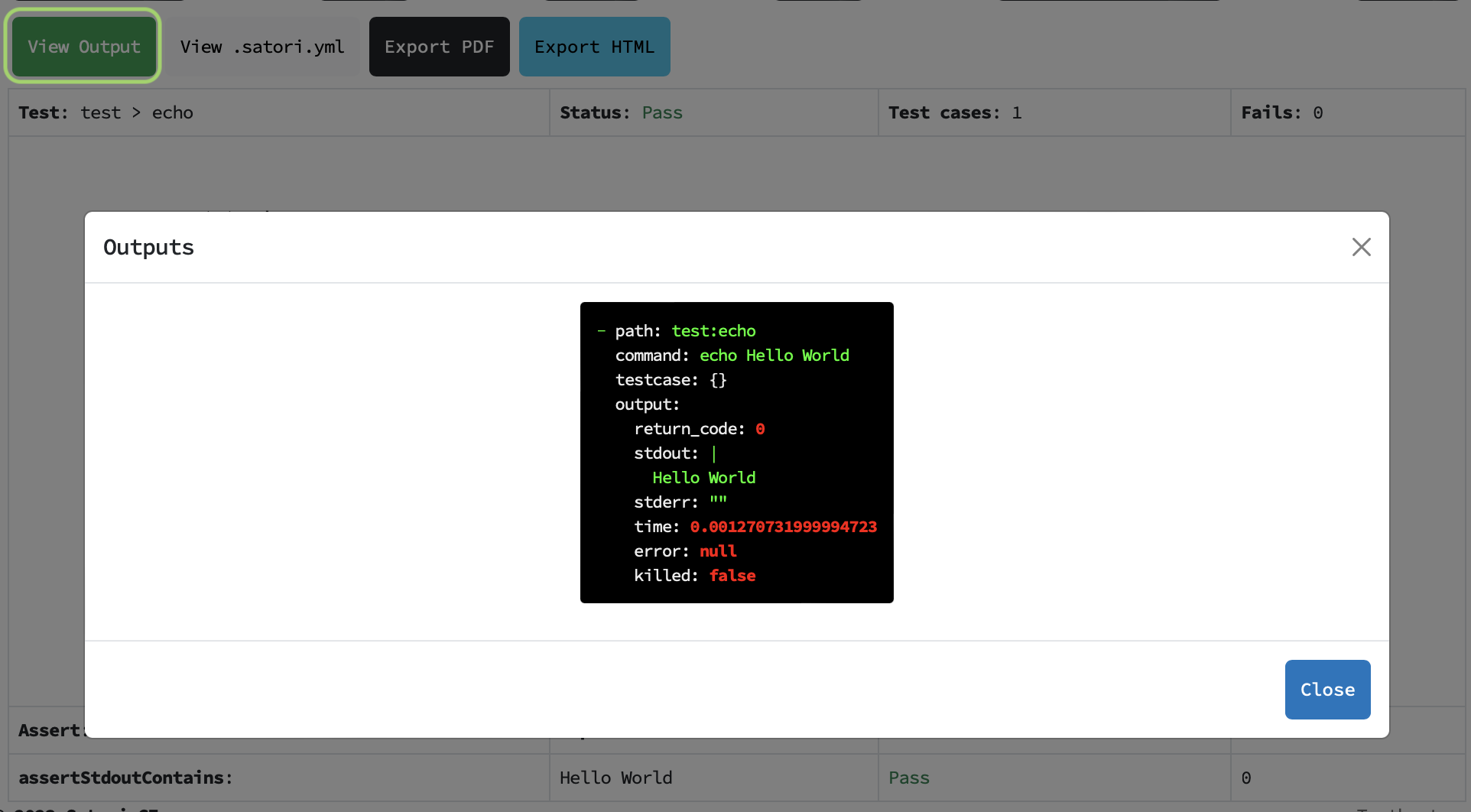Close the Outputs dialog with the X icon
The height and width of the screenshot is (812, 1471).
tap(1361, 247)
